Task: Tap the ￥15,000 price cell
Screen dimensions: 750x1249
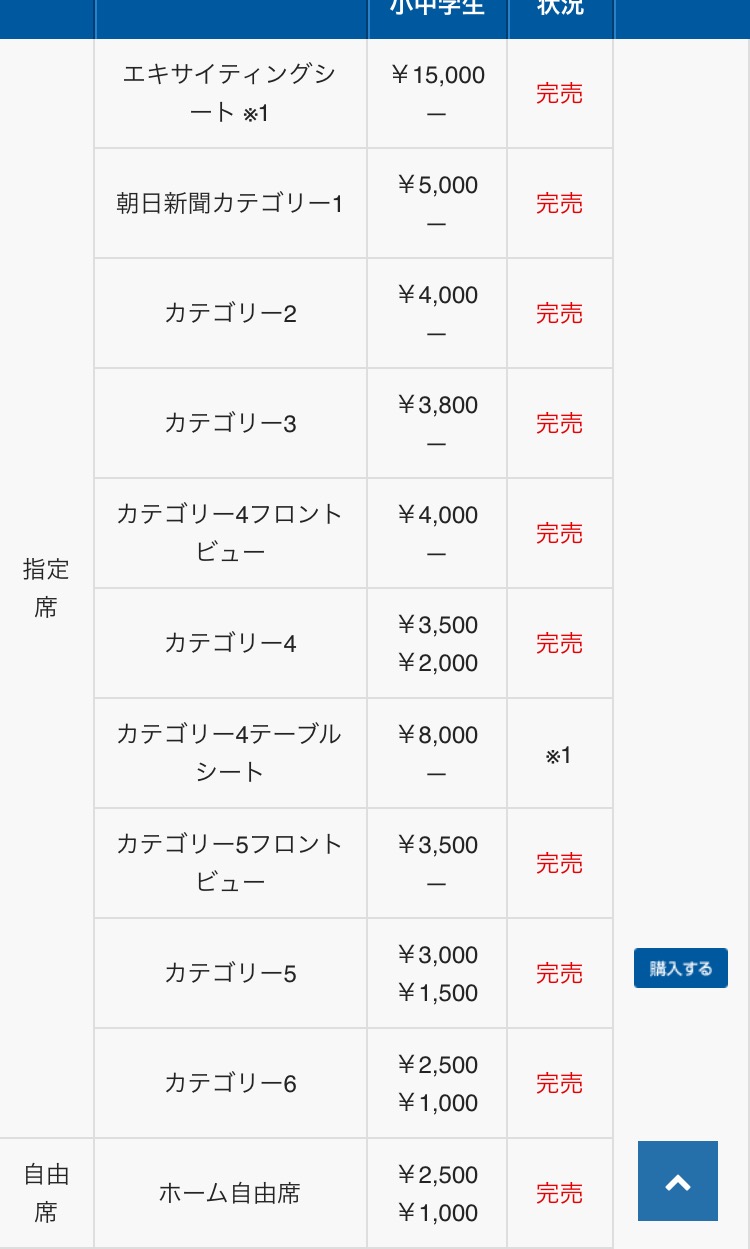Action: (x=438, y=76)
